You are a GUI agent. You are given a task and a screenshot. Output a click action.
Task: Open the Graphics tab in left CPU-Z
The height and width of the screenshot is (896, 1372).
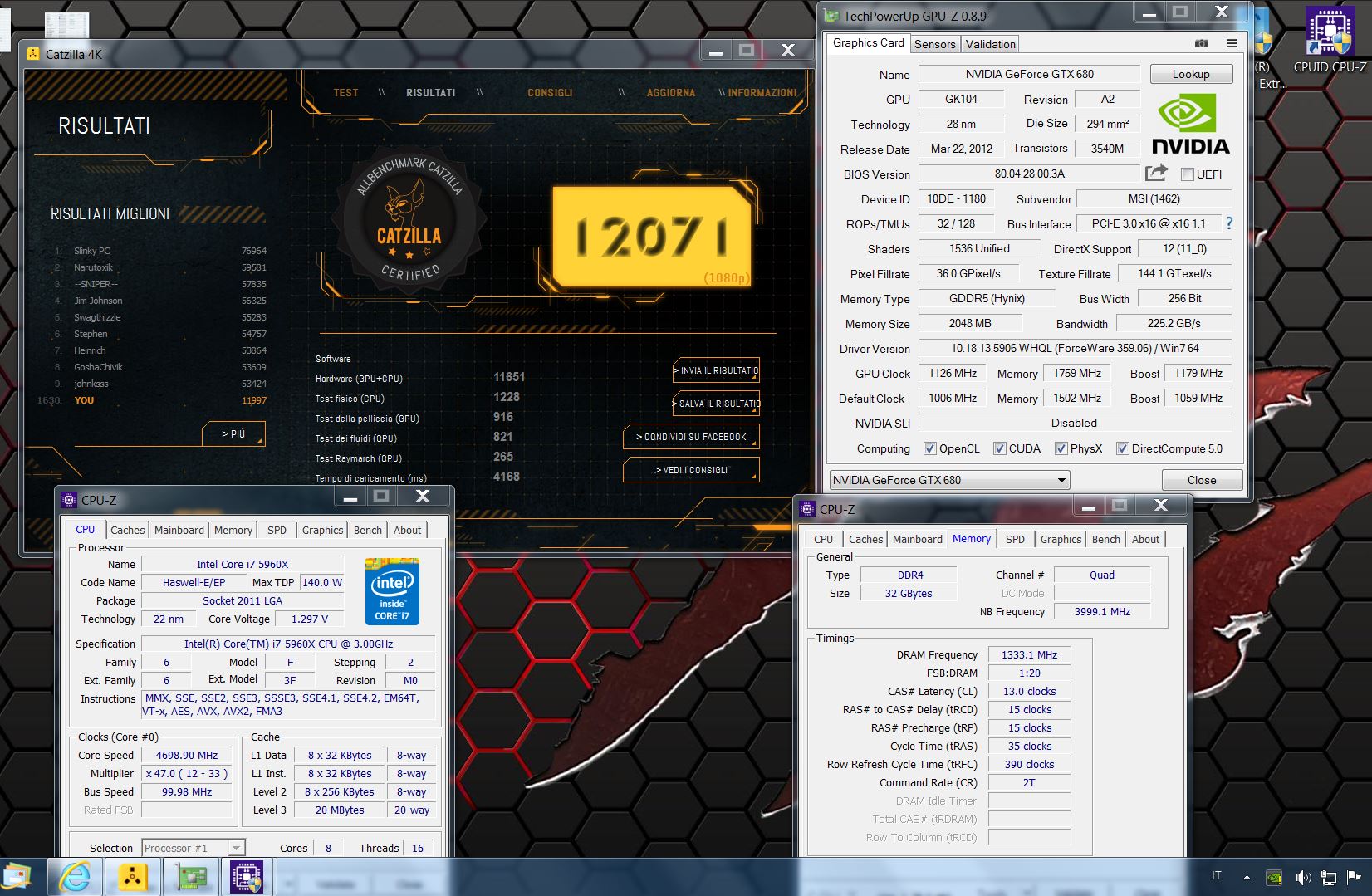[x=322, y=530]
